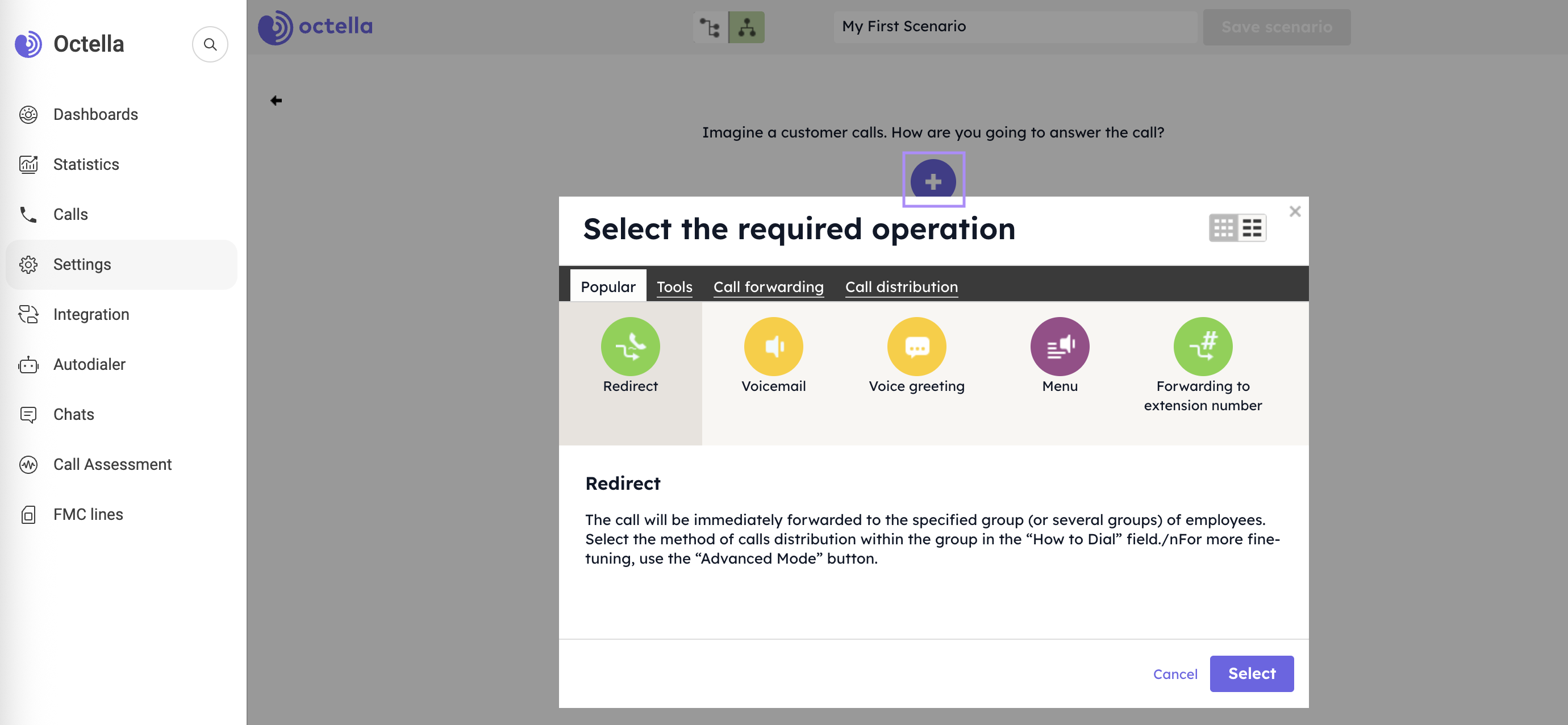Screen dimensions: 1568x725
Task: Close the operation dialog
Action: (1295, 211)
